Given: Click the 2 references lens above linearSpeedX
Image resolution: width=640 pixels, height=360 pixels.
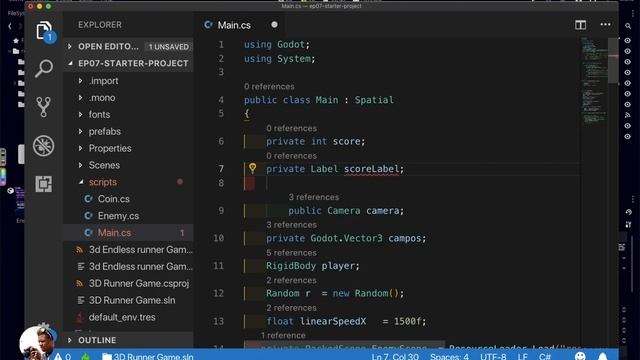Looking at the screenshot, I should [x=291, y=308].
